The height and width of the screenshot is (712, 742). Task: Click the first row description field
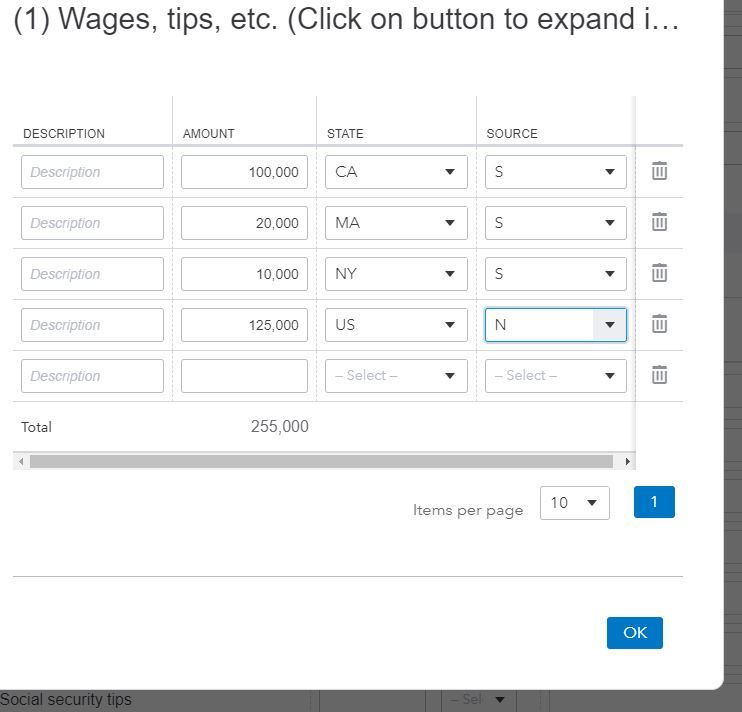(92, 172)
